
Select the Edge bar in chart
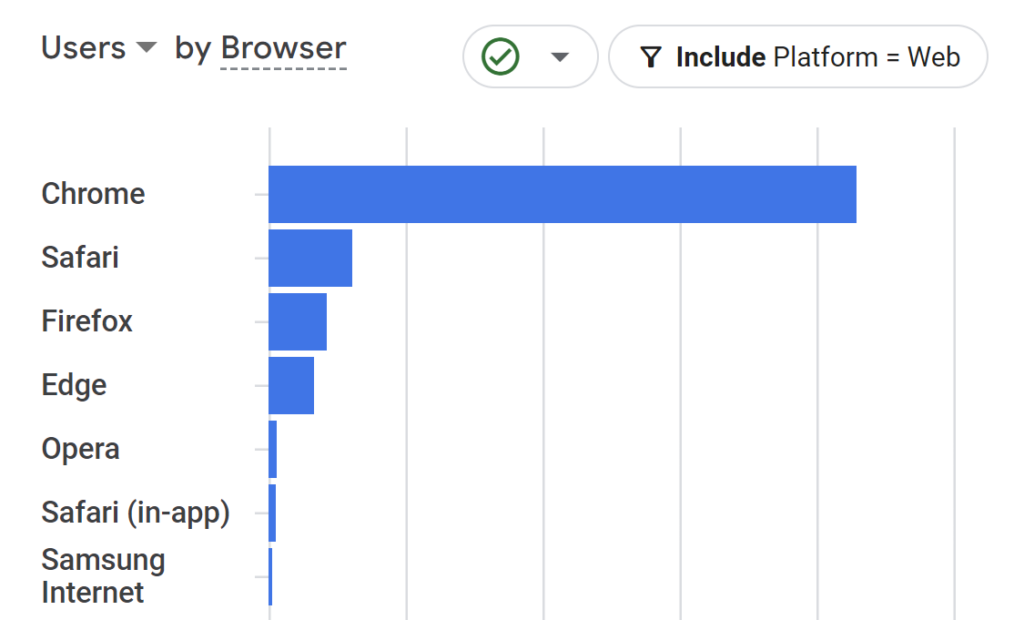pos(291,385)
